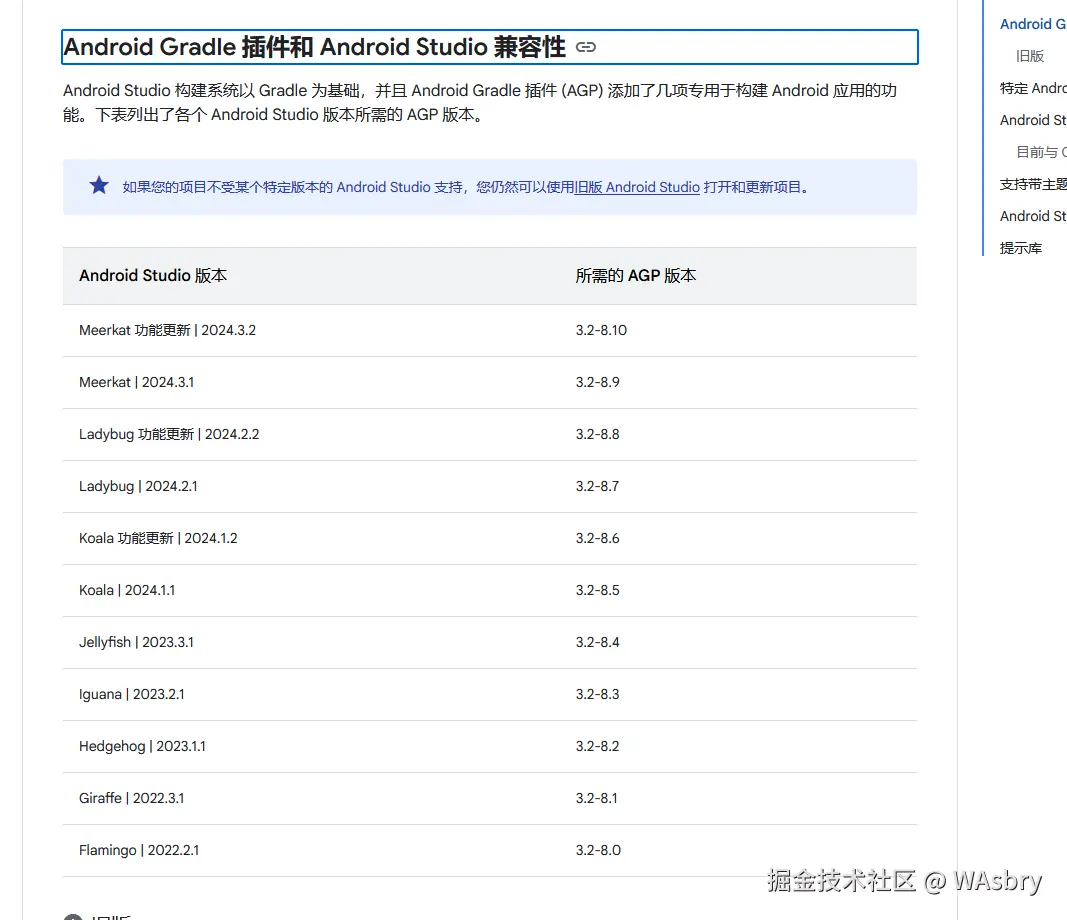Click AGP value '3.2-8.8'
The height and width of the screenshot is (920, 1067).
click(x=597, y=434)
